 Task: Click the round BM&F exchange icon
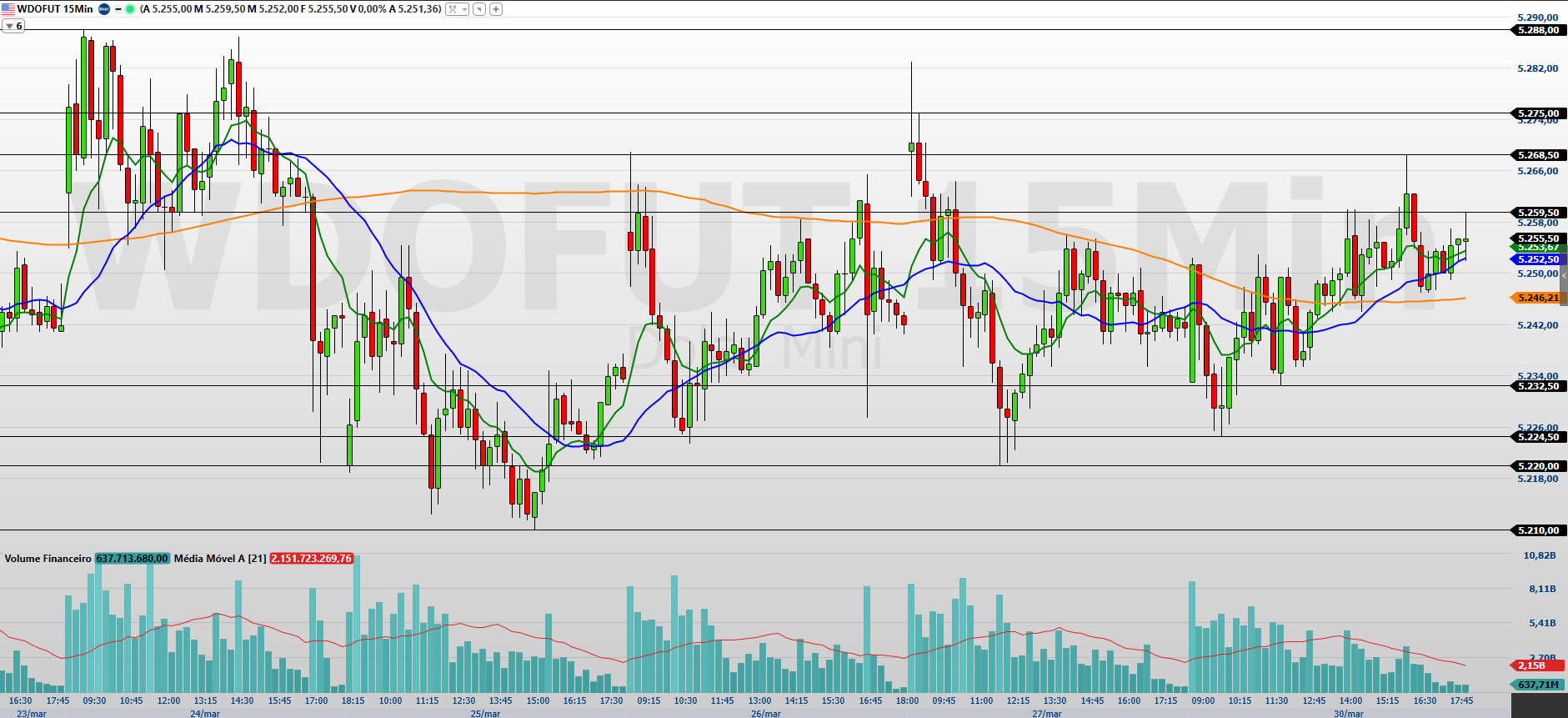click(x=104, y=9)
